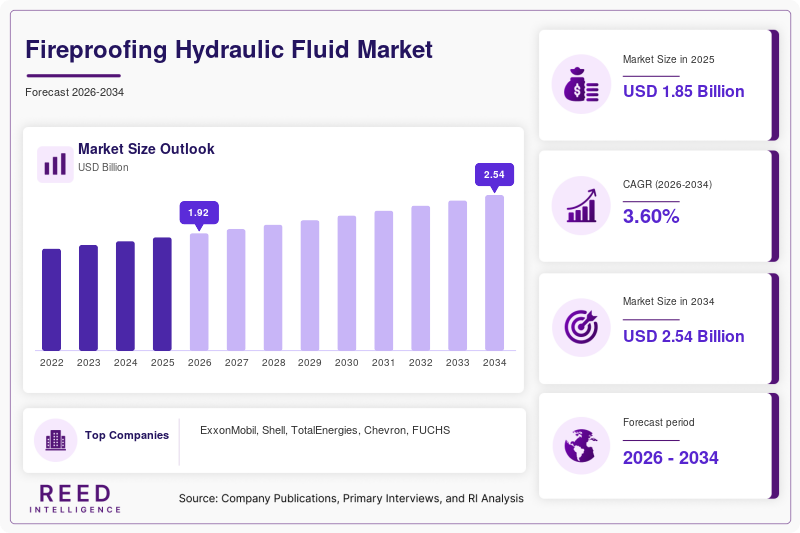Click the 2023 bar in the chart

pyautogui.click(x=88, y=298)
